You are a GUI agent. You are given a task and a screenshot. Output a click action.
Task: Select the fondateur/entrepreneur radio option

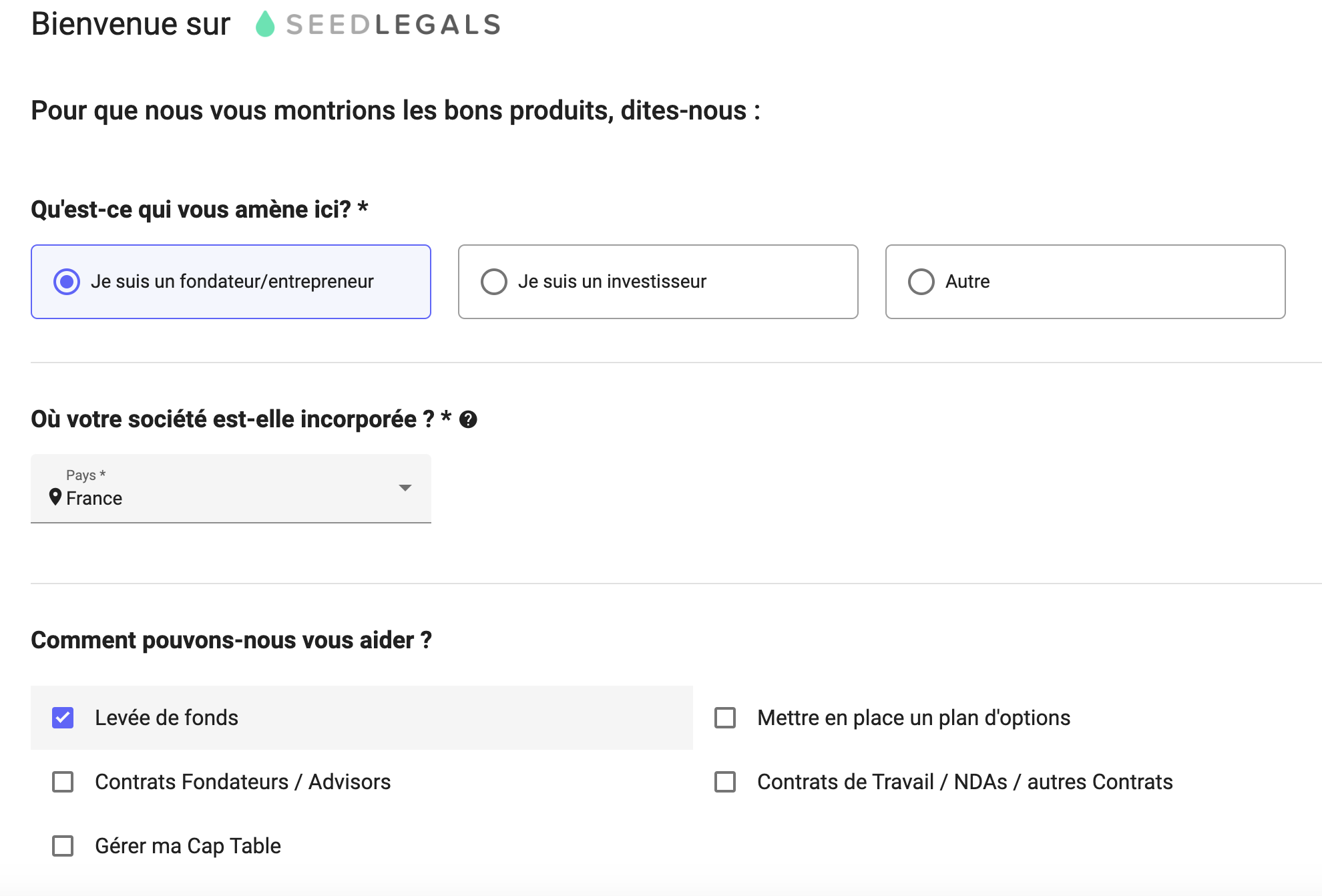[x=67, y=282]
